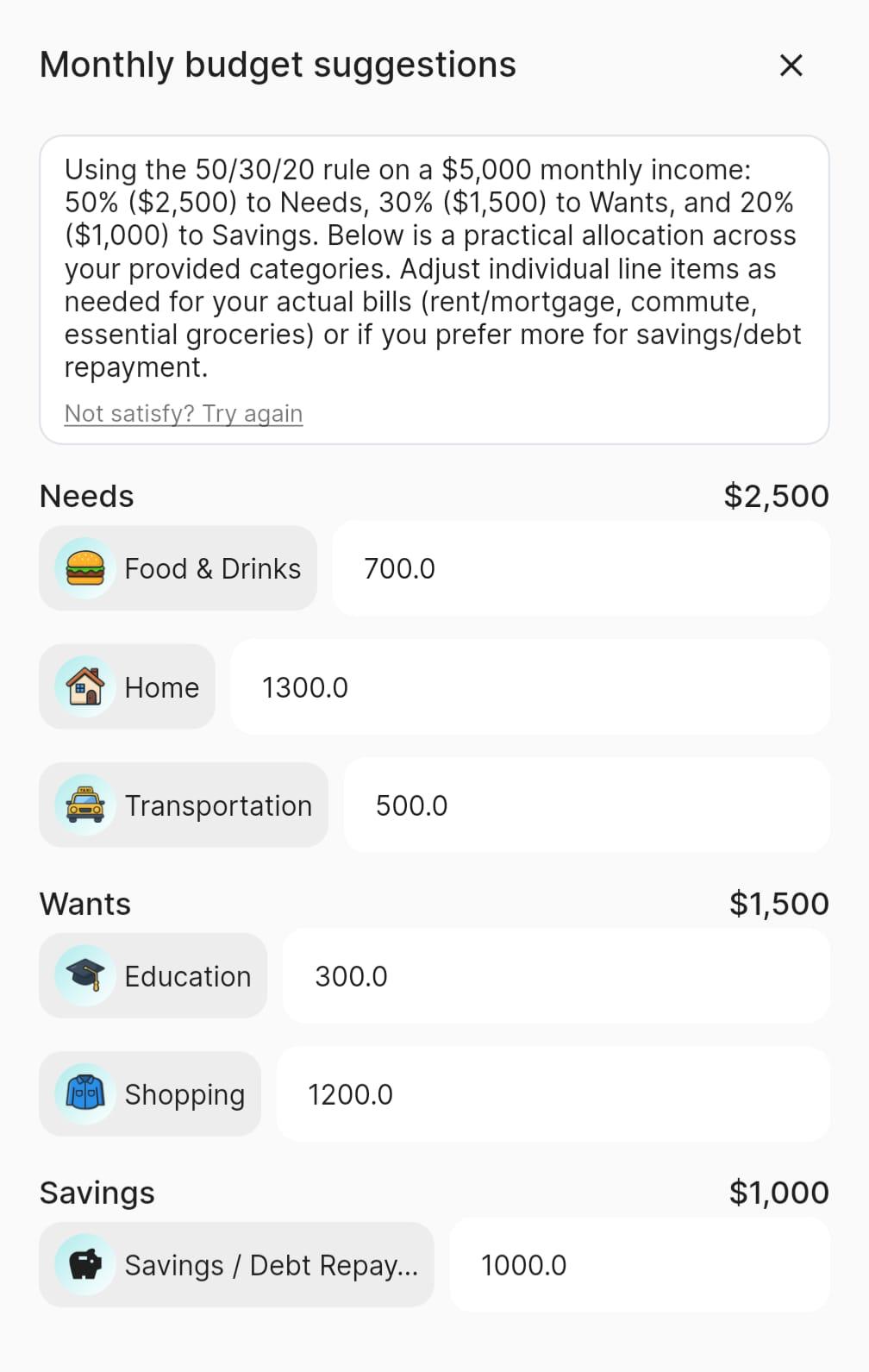Edit the Savings amount field showing 1000.0
This screenshot has width=869, height=1372.
pyautogui.click(x=639, y=1265)
